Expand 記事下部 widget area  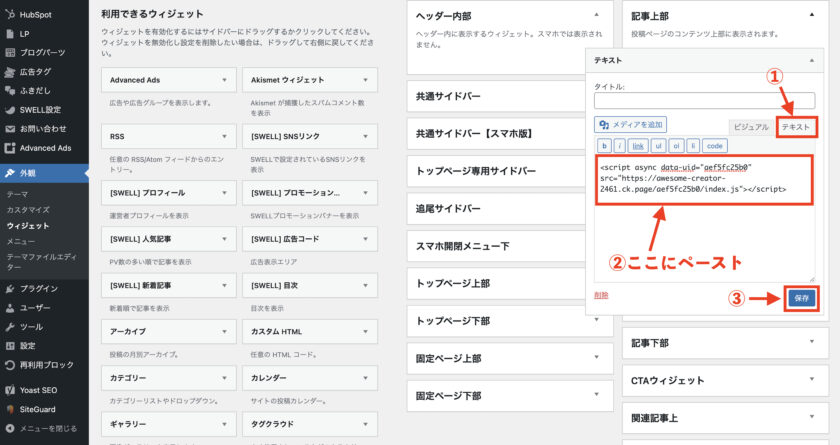click(812, 342)
